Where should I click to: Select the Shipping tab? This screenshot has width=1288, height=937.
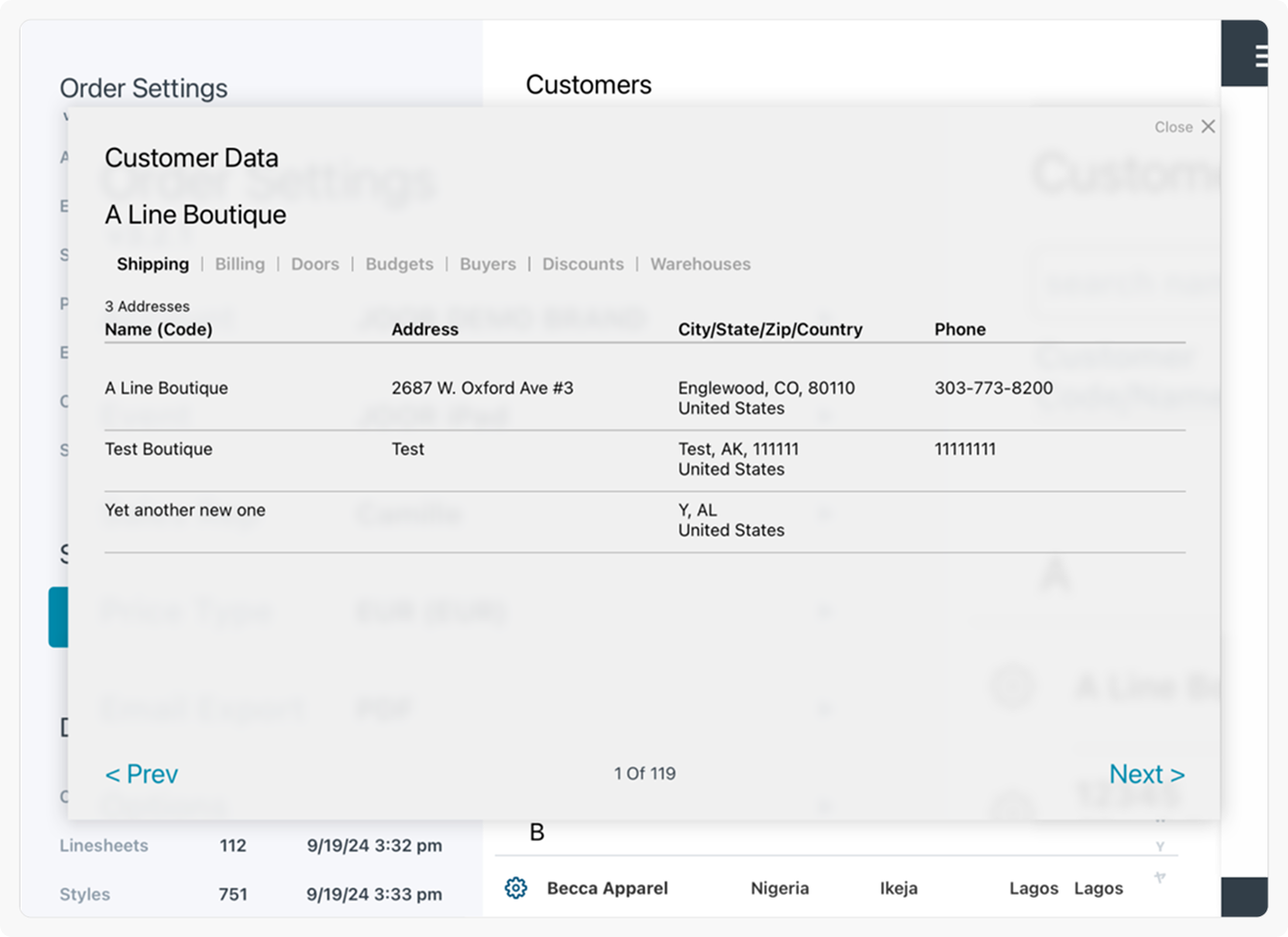point(153,264)
